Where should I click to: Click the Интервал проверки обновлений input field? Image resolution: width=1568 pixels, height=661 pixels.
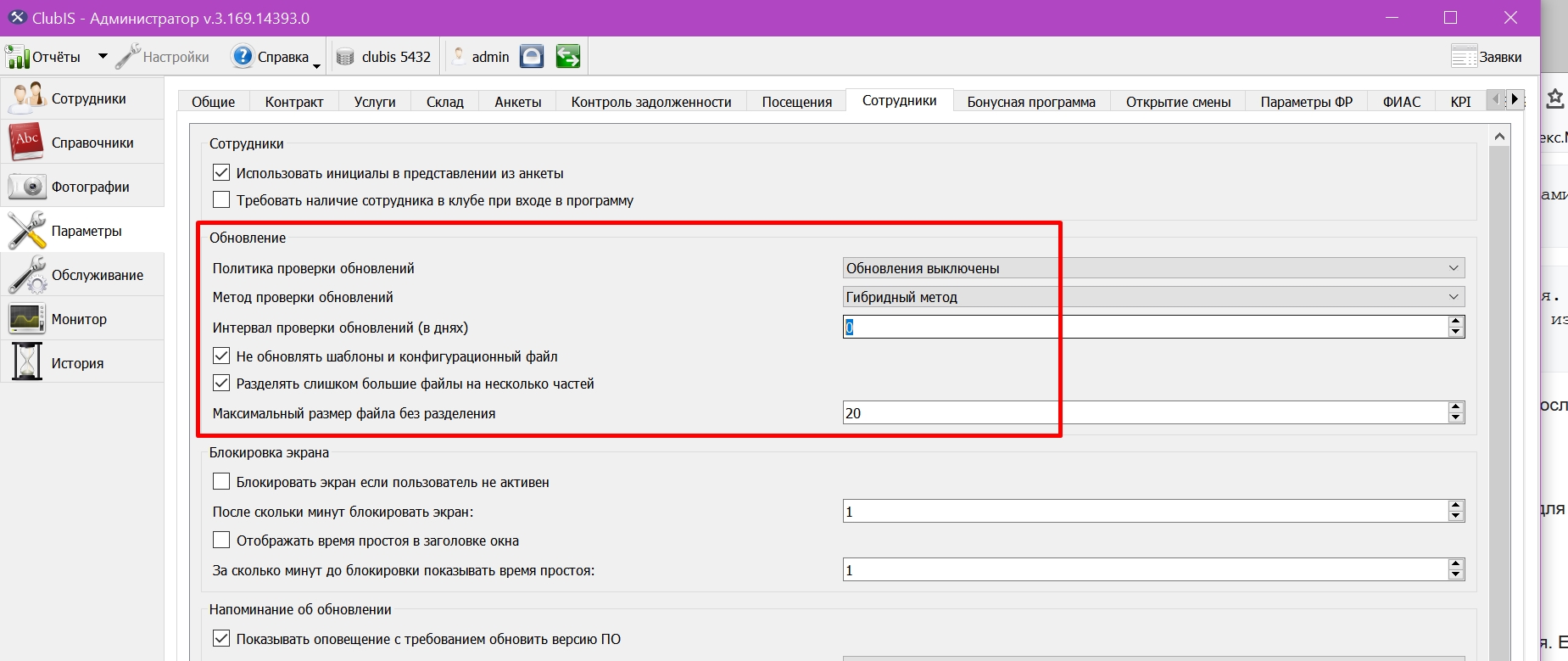point(1145,327)
